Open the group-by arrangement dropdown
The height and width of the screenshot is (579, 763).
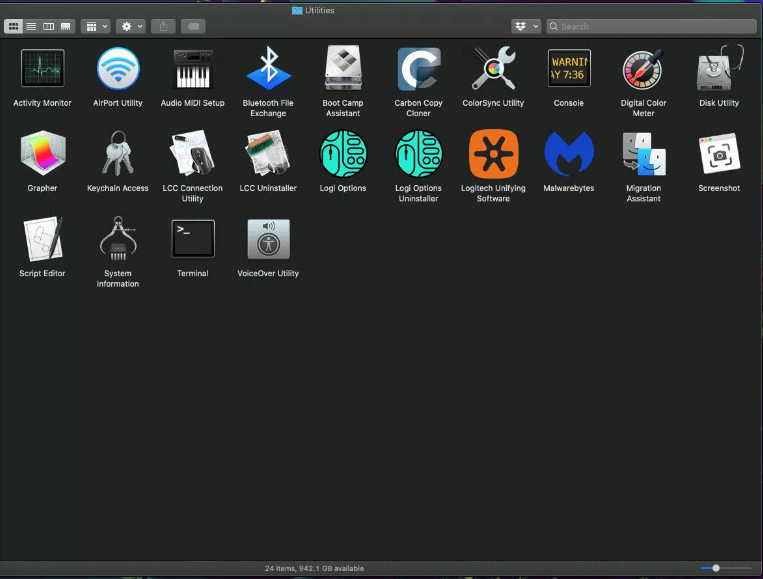(x=96, y=26)
